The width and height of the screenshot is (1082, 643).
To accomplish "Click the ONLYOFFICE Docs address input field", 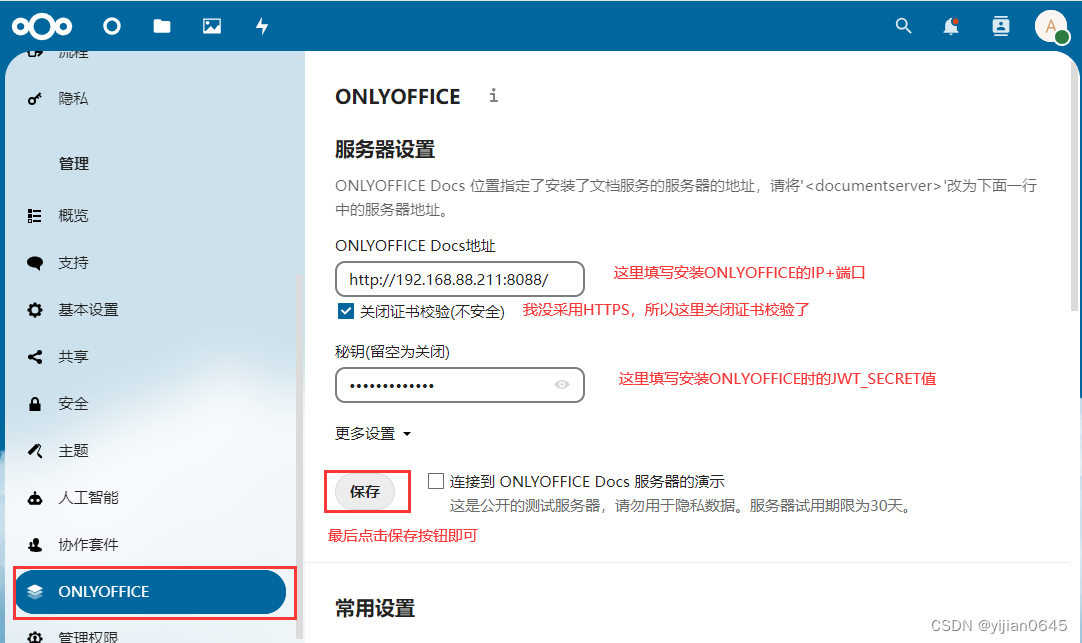I will pyautogui.click(x=459, y=279).
